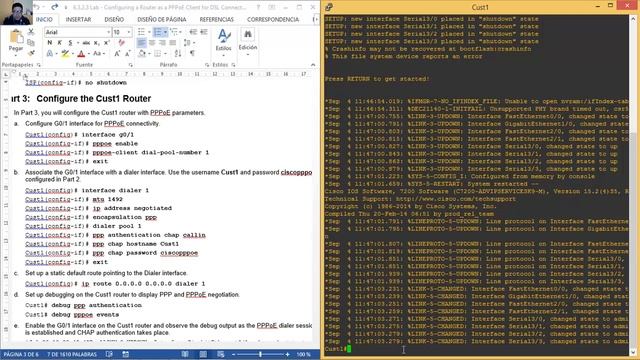
Task: Toggle align right
Action: pyautogui.click(x=162, y=42)
